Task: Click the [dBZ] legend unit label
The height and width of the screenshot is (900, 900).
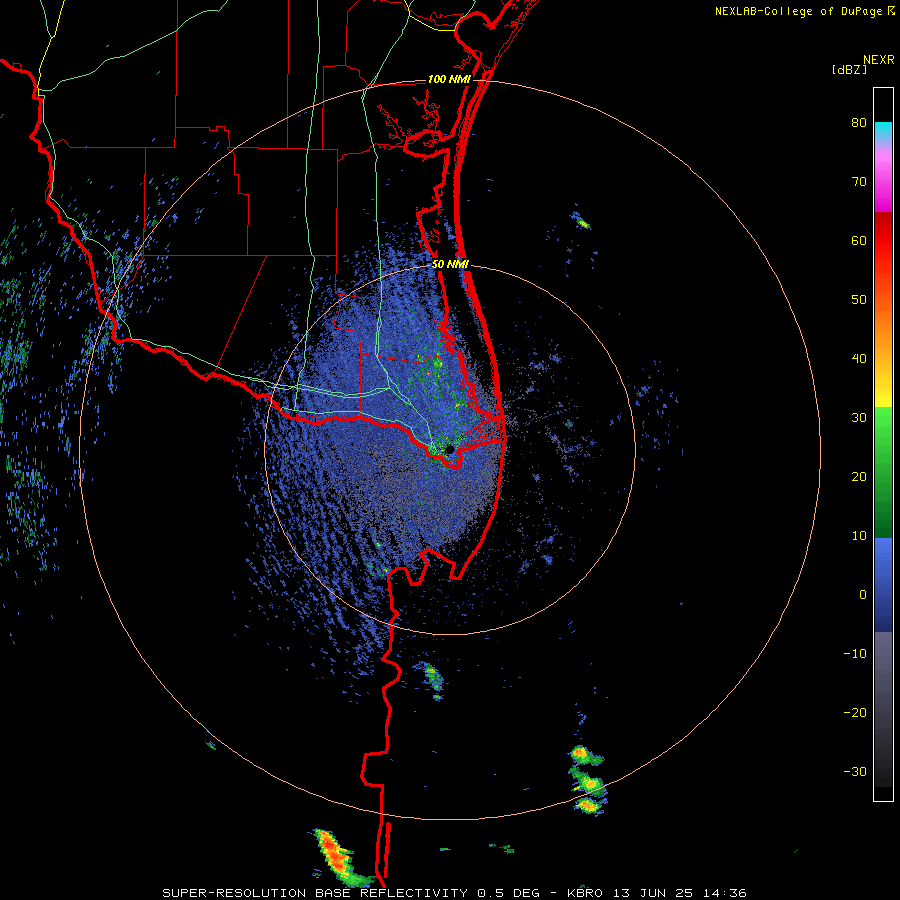Action: 849,69
